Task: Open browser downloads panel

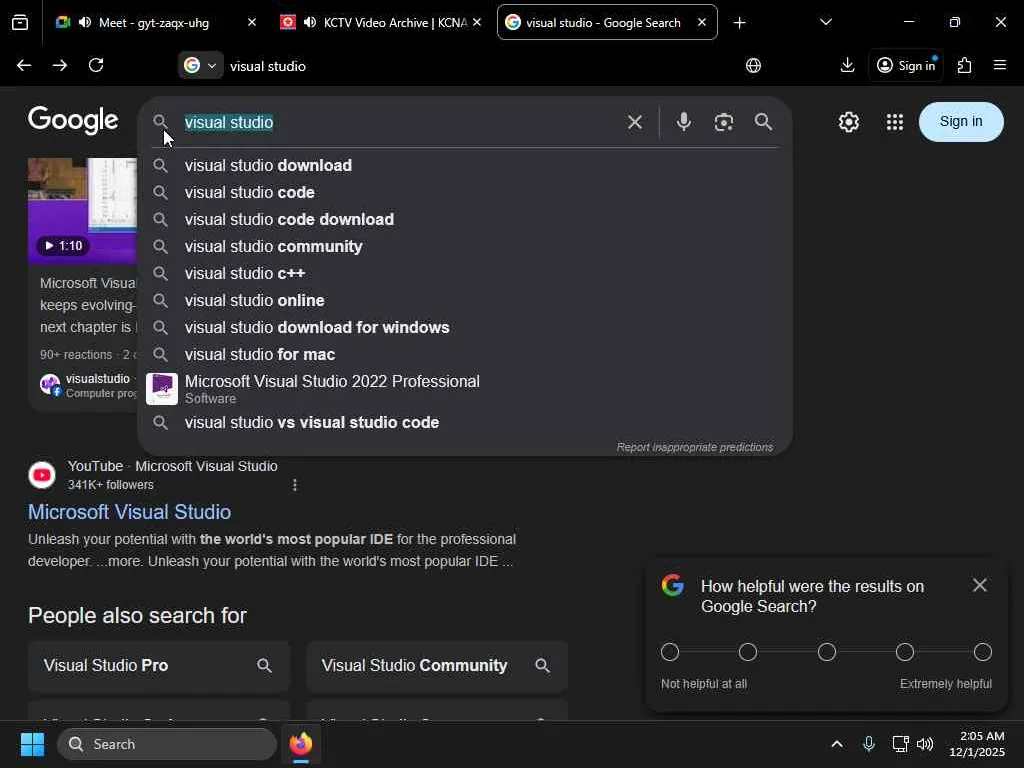Action: pos(847,65)
